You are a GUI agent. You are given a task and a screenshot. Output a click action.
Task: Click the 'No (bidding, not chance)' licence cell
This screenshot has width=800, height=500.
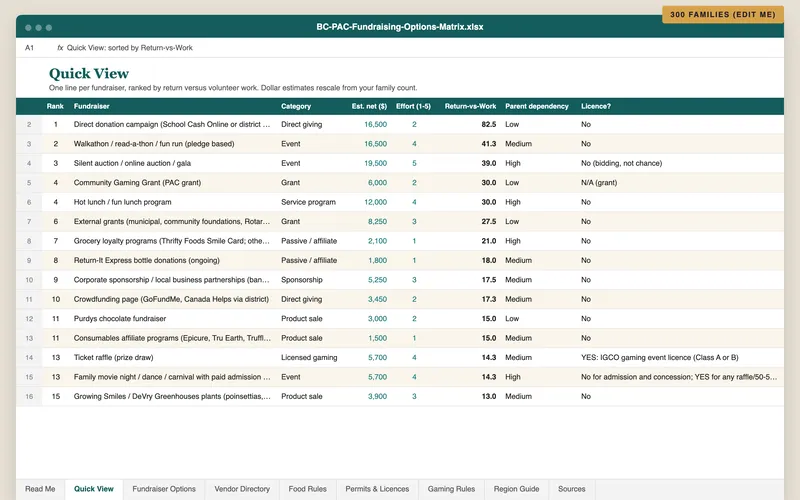click(621, 163)
